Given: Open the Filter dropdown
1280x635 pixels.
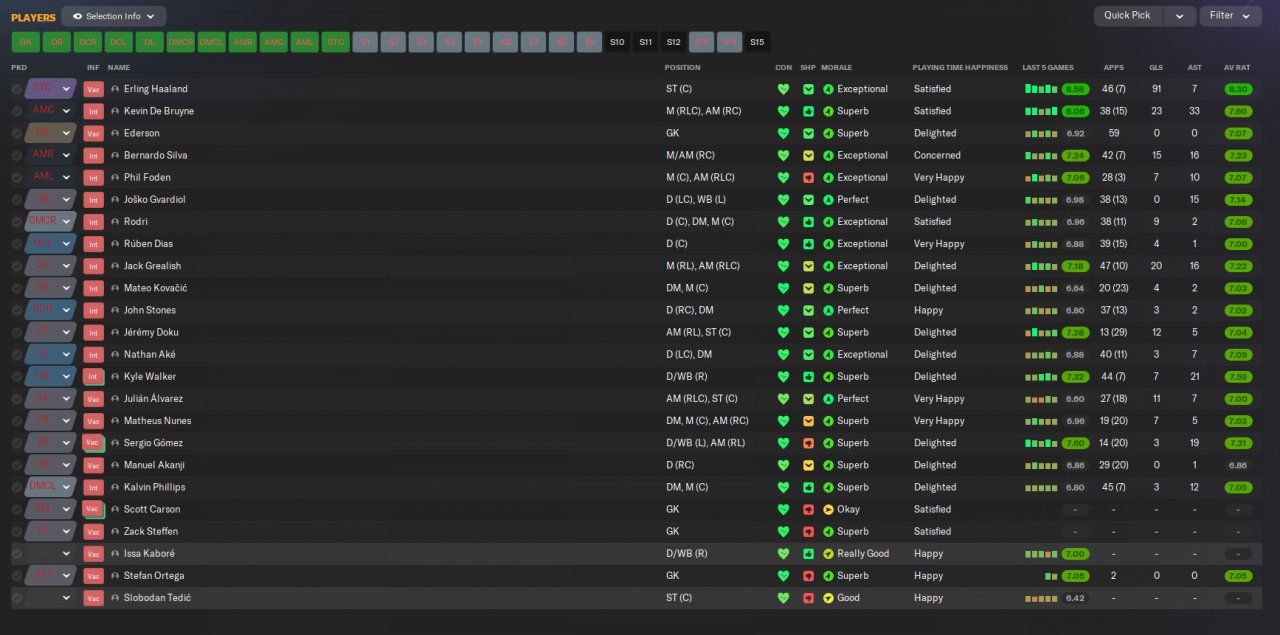Looking at the screenshot, I should click(1230, 16).
